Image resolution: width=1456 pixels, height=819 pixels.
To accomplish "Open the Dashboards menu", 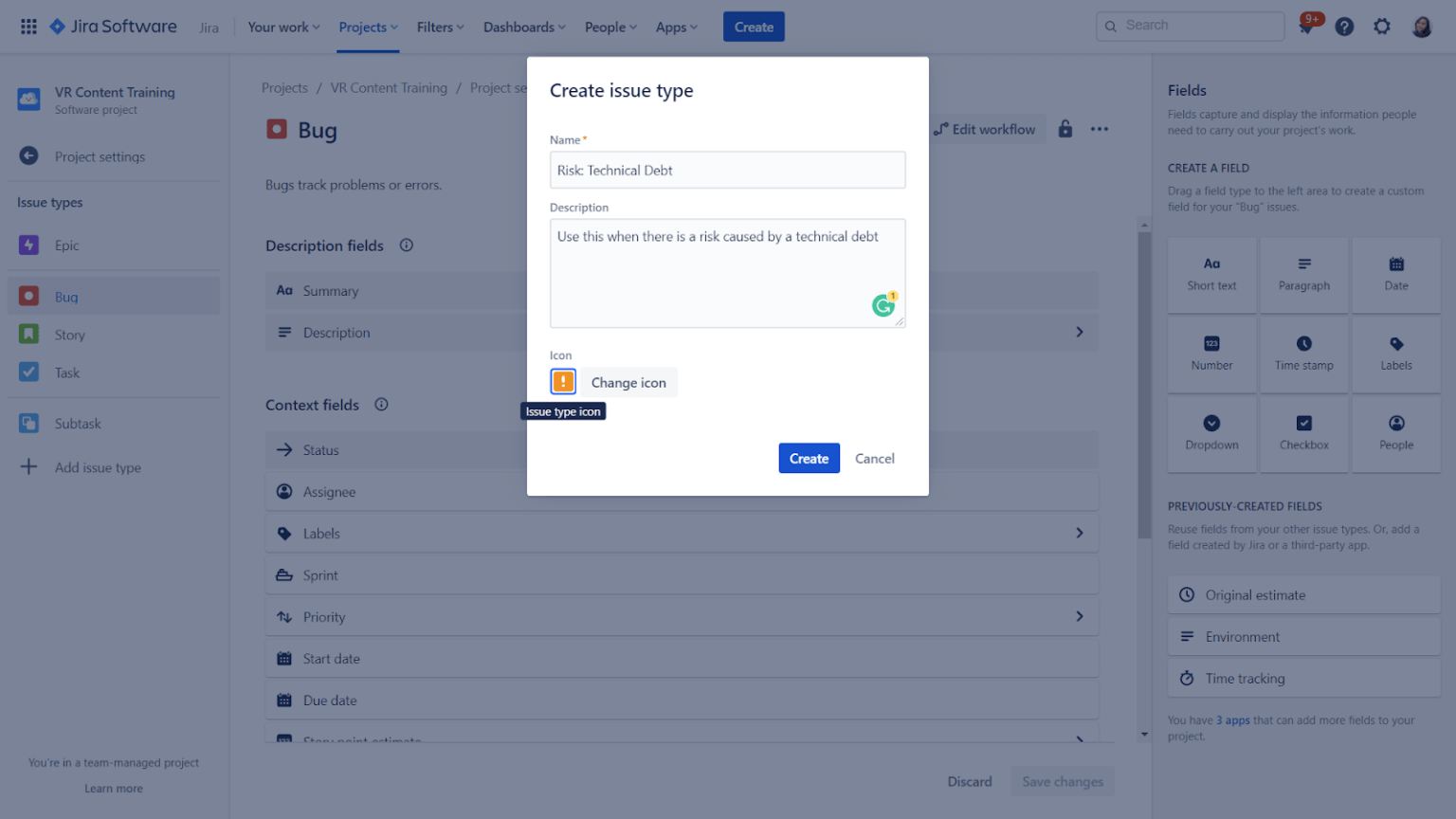I will click(523, 27).
